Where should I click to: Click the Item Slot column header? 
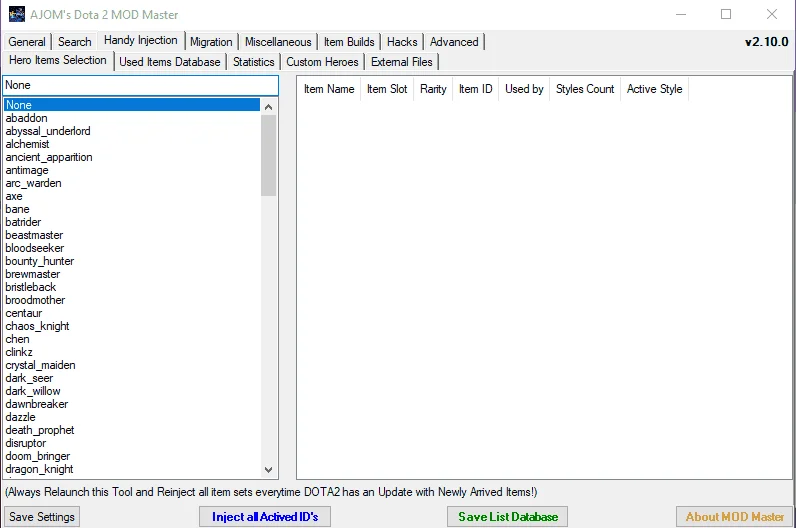pos(387,89)
